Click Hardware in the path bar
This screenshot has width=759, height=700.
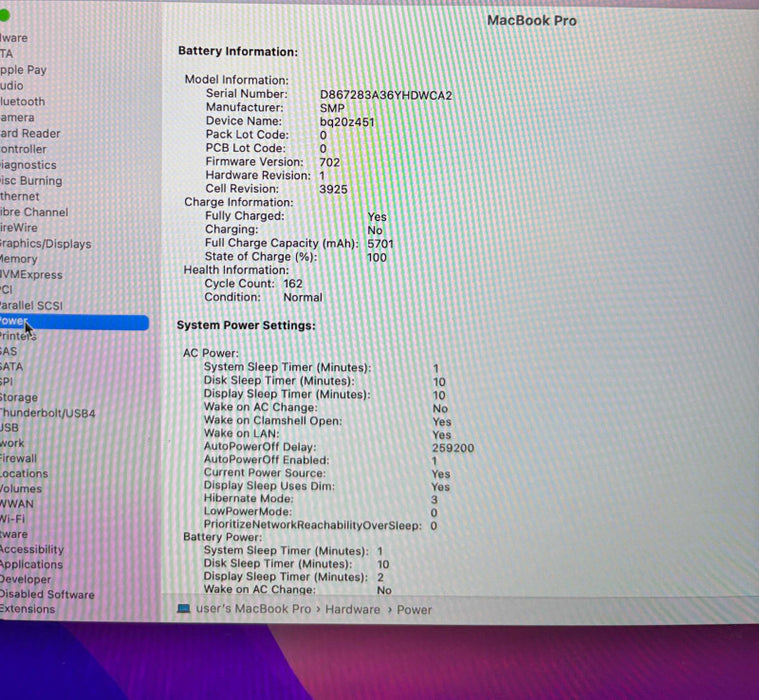352,609
